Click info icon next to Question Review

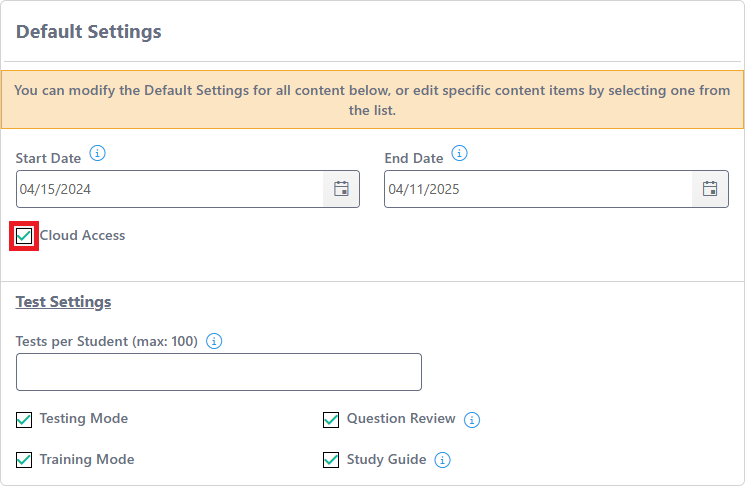click(472, 420)
